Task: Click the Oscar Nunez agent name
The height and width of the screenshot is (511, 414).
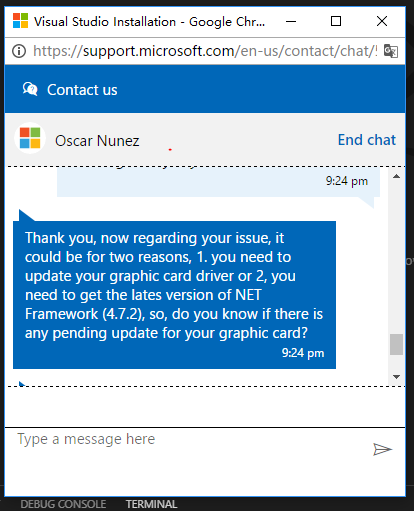Action: 97,141
